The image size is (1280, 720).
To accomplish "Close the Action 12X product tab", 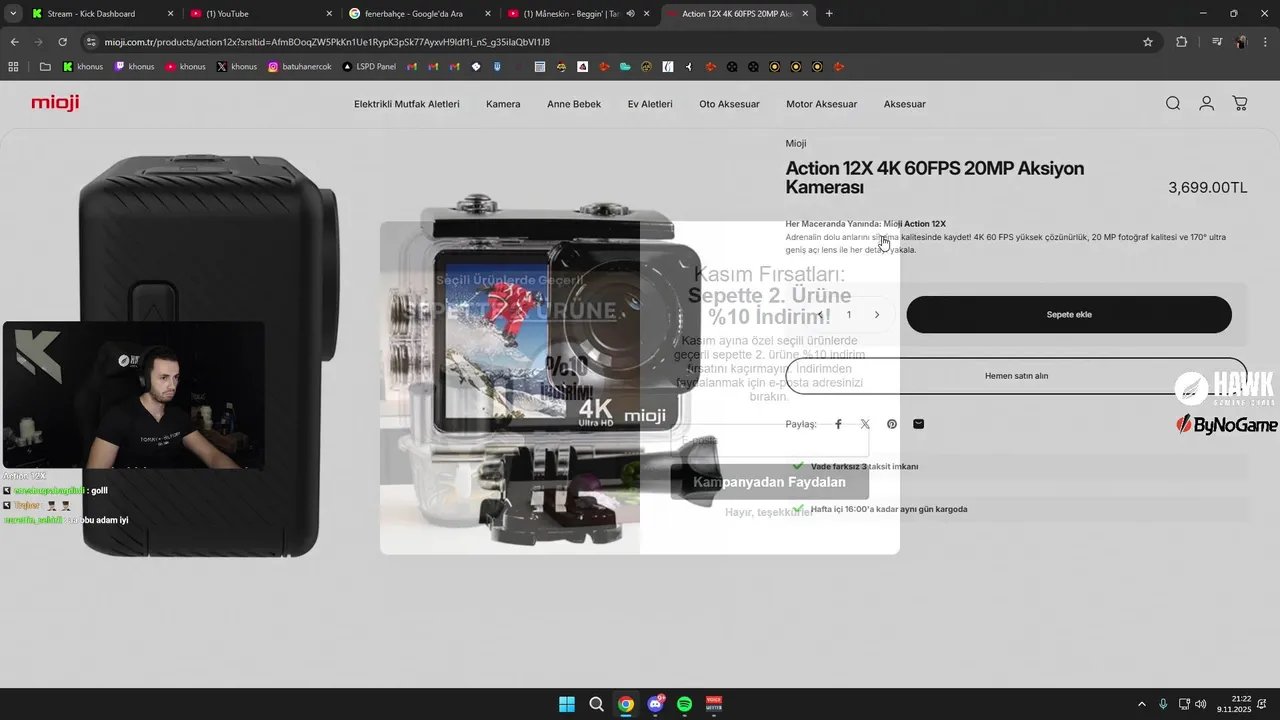I will pyautogui.click(x=806, y=14).
